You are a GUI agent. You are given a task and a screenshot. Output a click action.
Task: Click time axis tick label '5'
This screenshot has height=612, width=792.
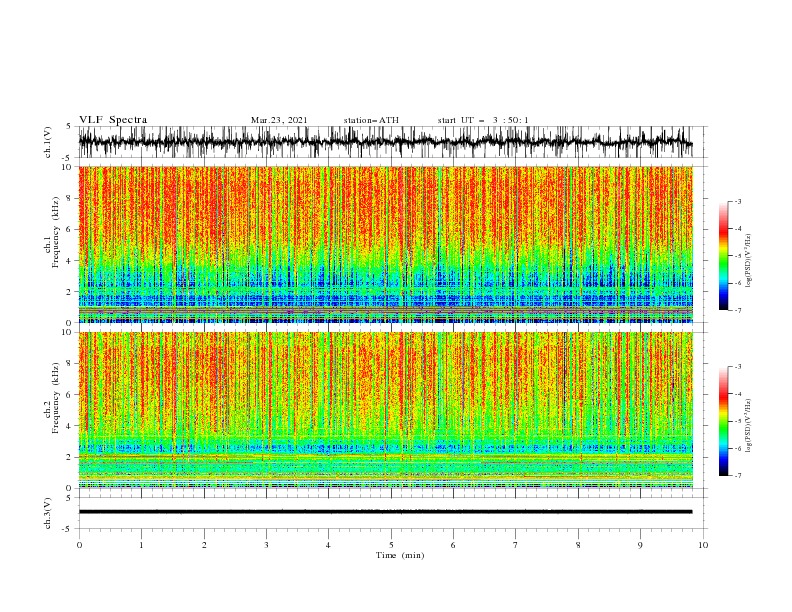391,545
